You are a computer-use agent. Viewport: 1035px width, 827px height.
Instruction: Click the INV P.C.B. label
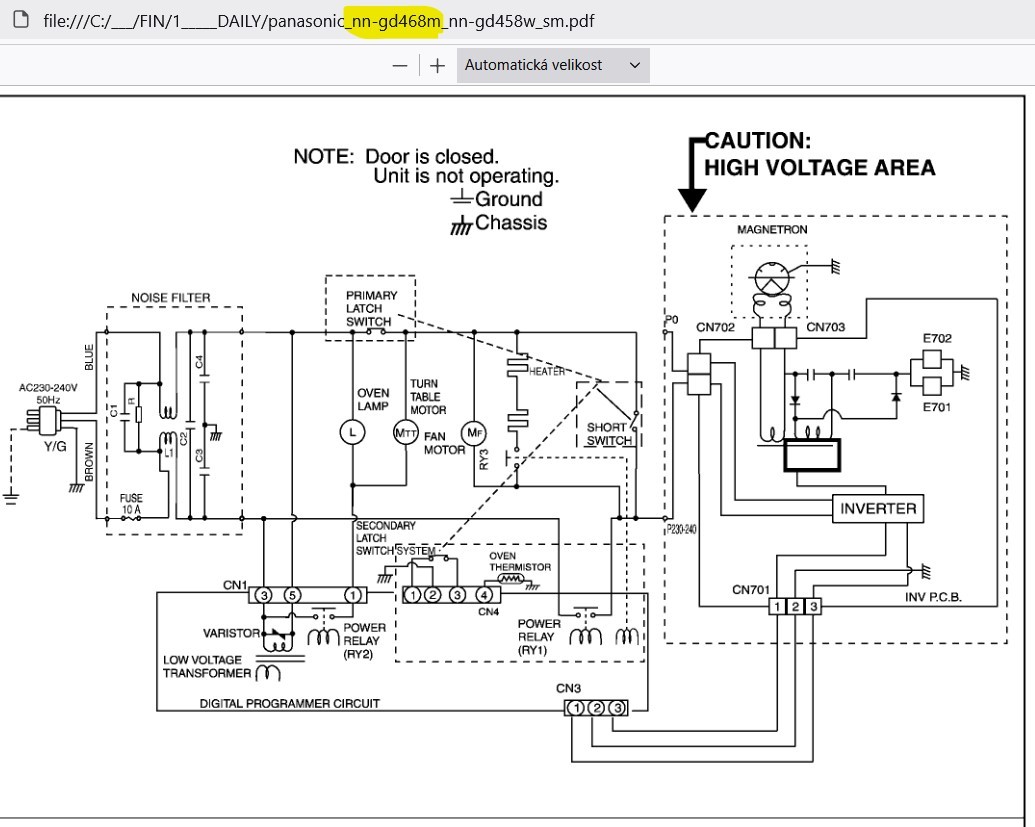pos(933,597)
